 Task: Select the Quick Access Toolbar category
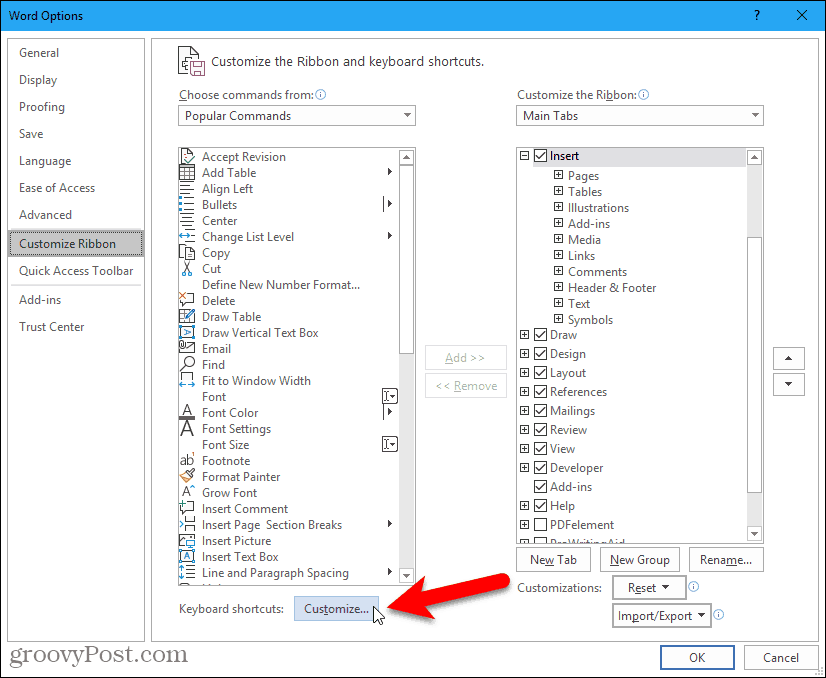(x=76, y=271)
